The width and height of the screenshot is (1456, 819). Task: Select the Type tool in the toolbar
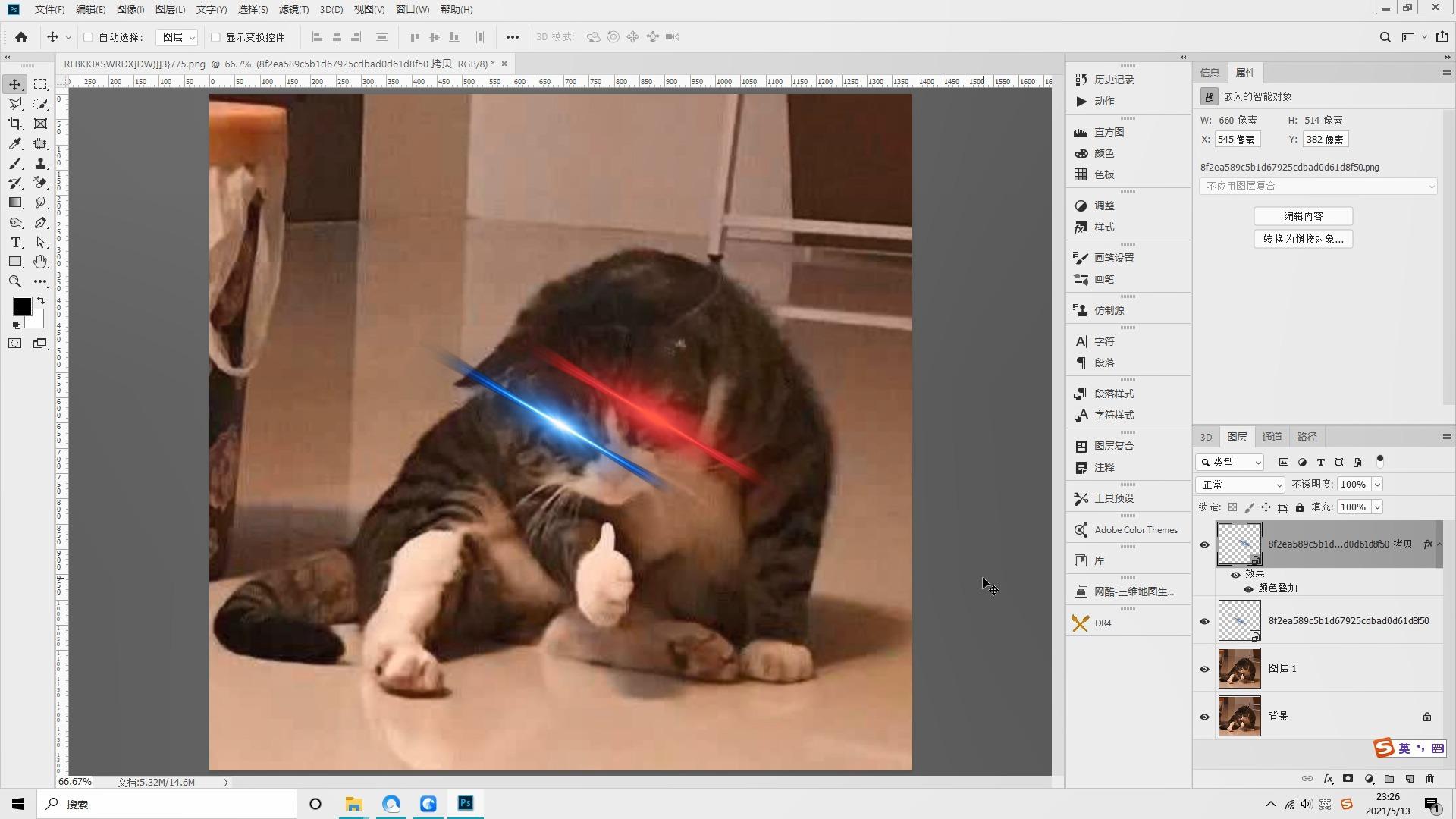(x=15, y=242)
